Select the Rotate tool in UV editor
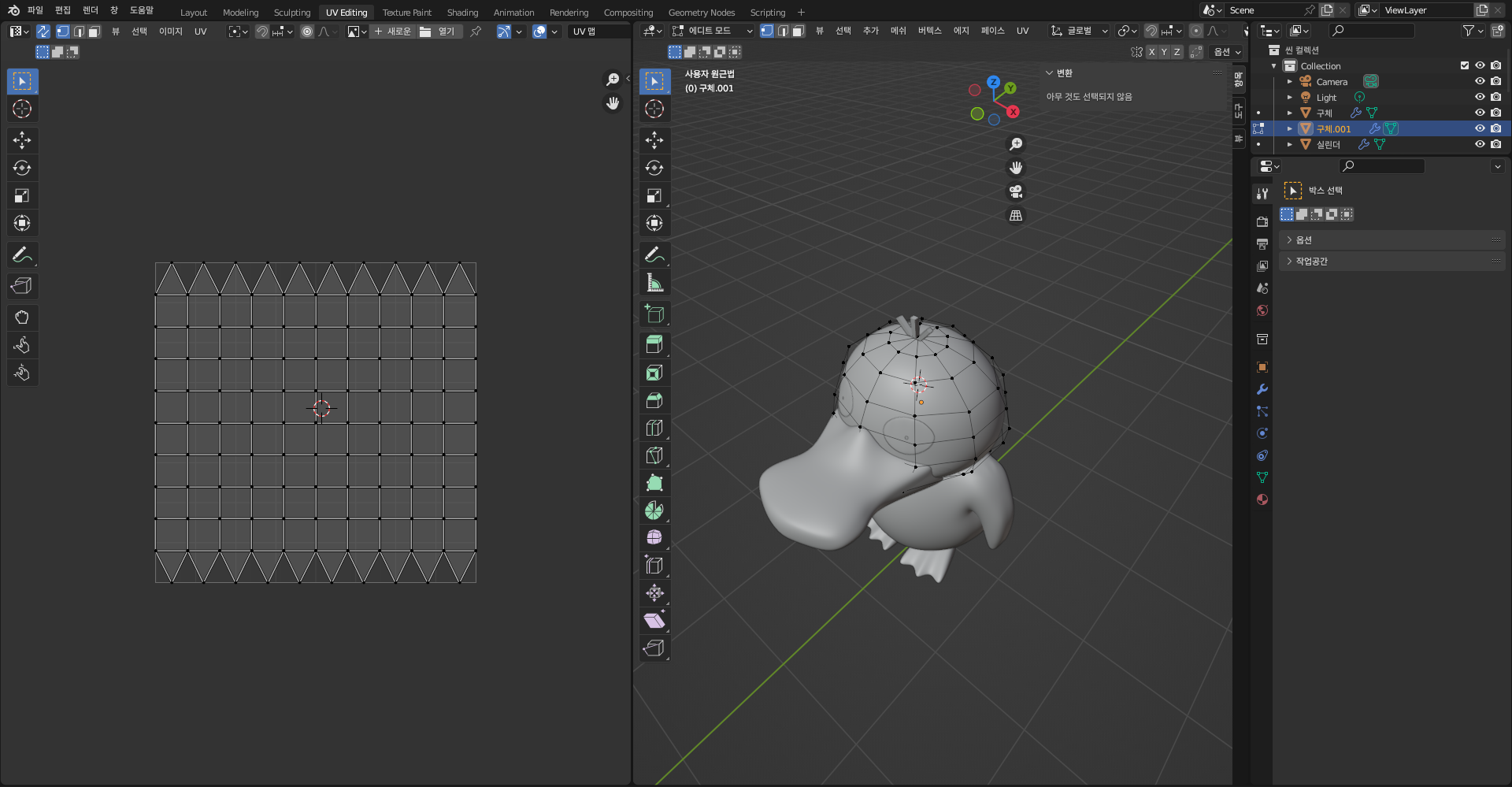Image resolution: width=1512 pixels, height=787 pixels. [x=22, y=168]
